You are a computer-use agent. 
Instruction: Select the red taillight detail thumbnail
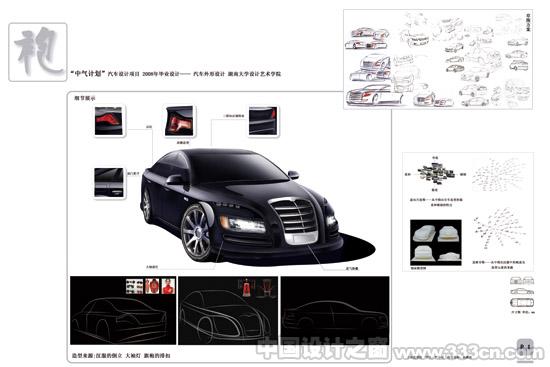tap(109, 121)
